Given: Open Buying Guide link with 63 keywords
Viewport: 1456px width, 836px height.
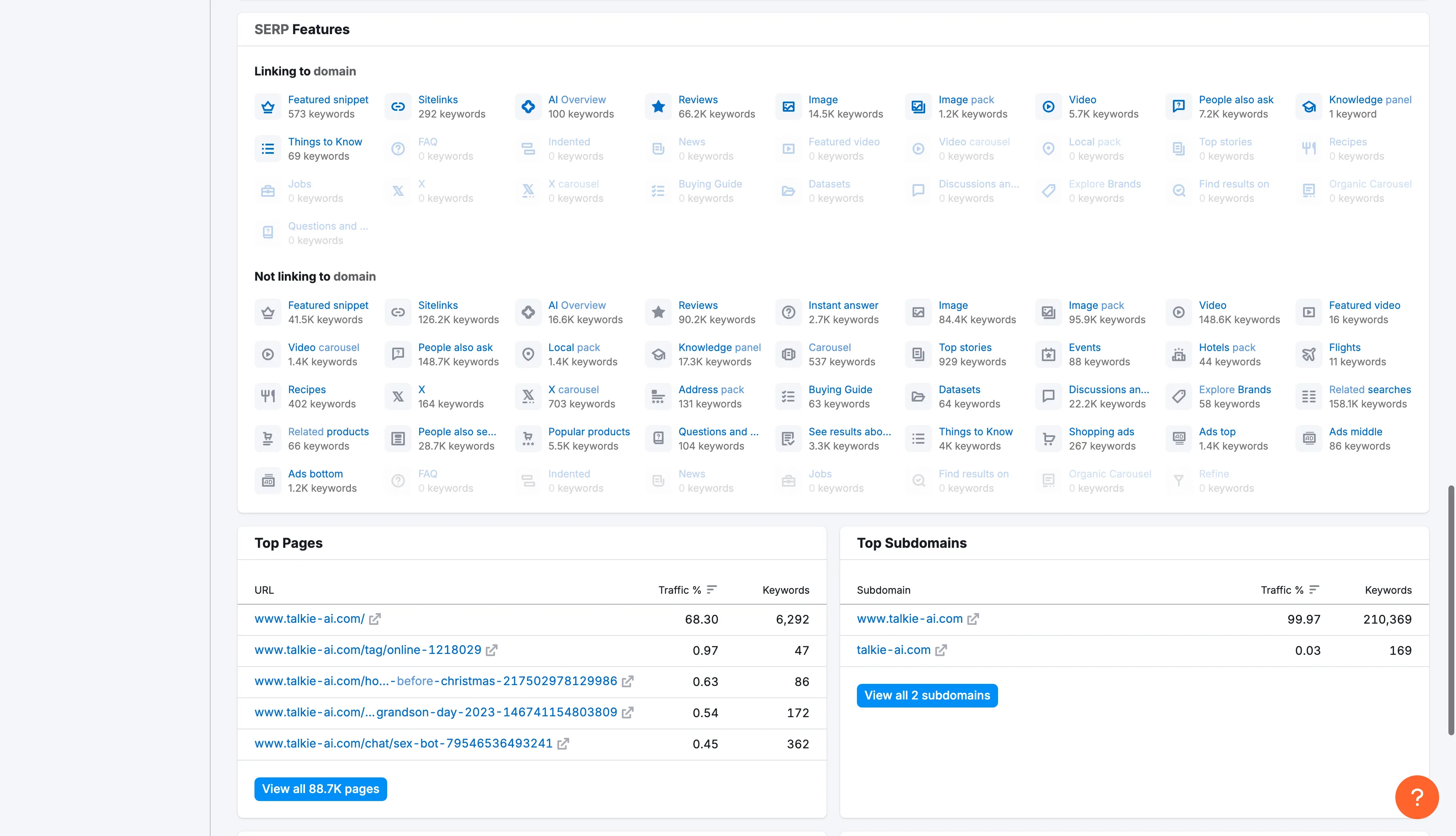Looking at the screenshot, I should pyautogui.click(x=840, y=389).
